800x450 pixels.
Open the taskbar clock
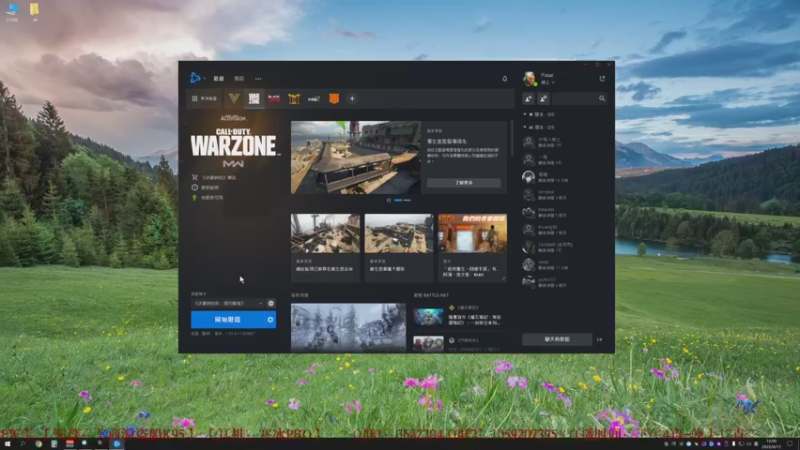click(771, 444)
